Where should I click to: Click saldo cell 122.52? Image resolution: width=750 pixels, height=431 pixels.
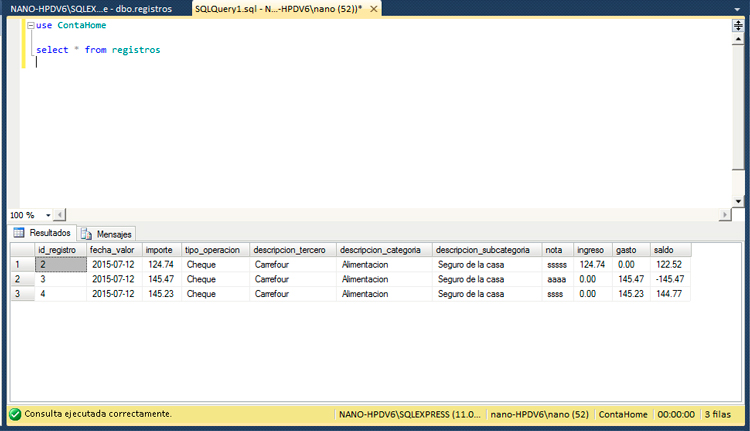[x=671, y=265]
